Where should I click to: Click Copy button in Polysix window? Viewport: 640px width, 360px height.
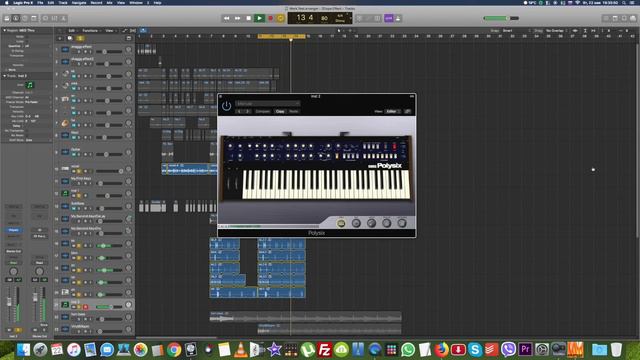[x=280, y=111]
